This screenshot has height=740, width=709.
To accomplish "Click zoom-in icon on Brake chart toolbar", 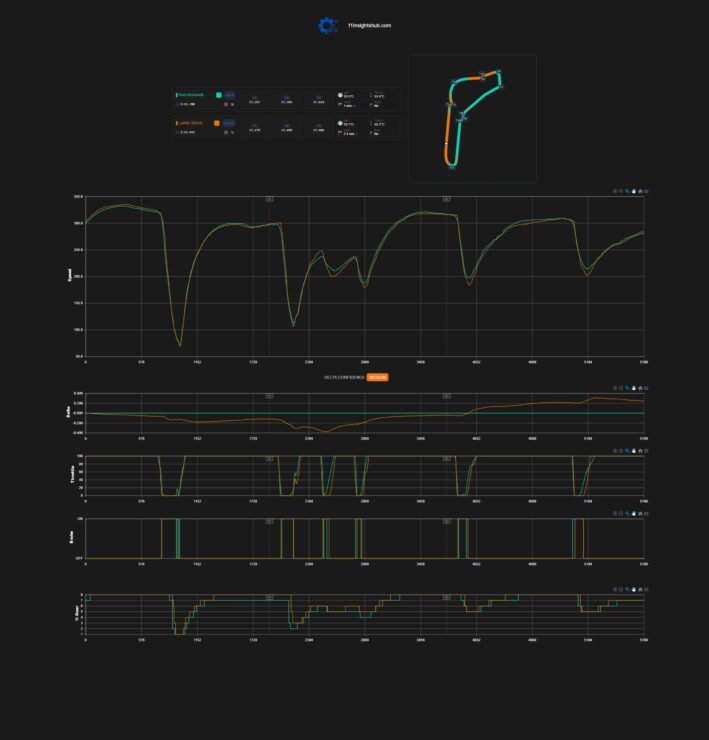I will click(x=615, y=513).
